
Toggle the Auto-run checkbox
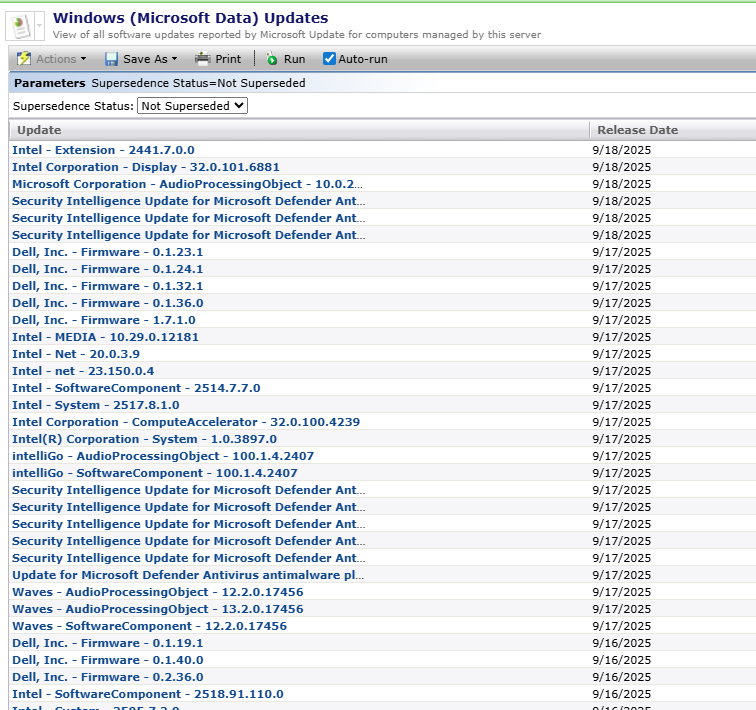[329, 59]
